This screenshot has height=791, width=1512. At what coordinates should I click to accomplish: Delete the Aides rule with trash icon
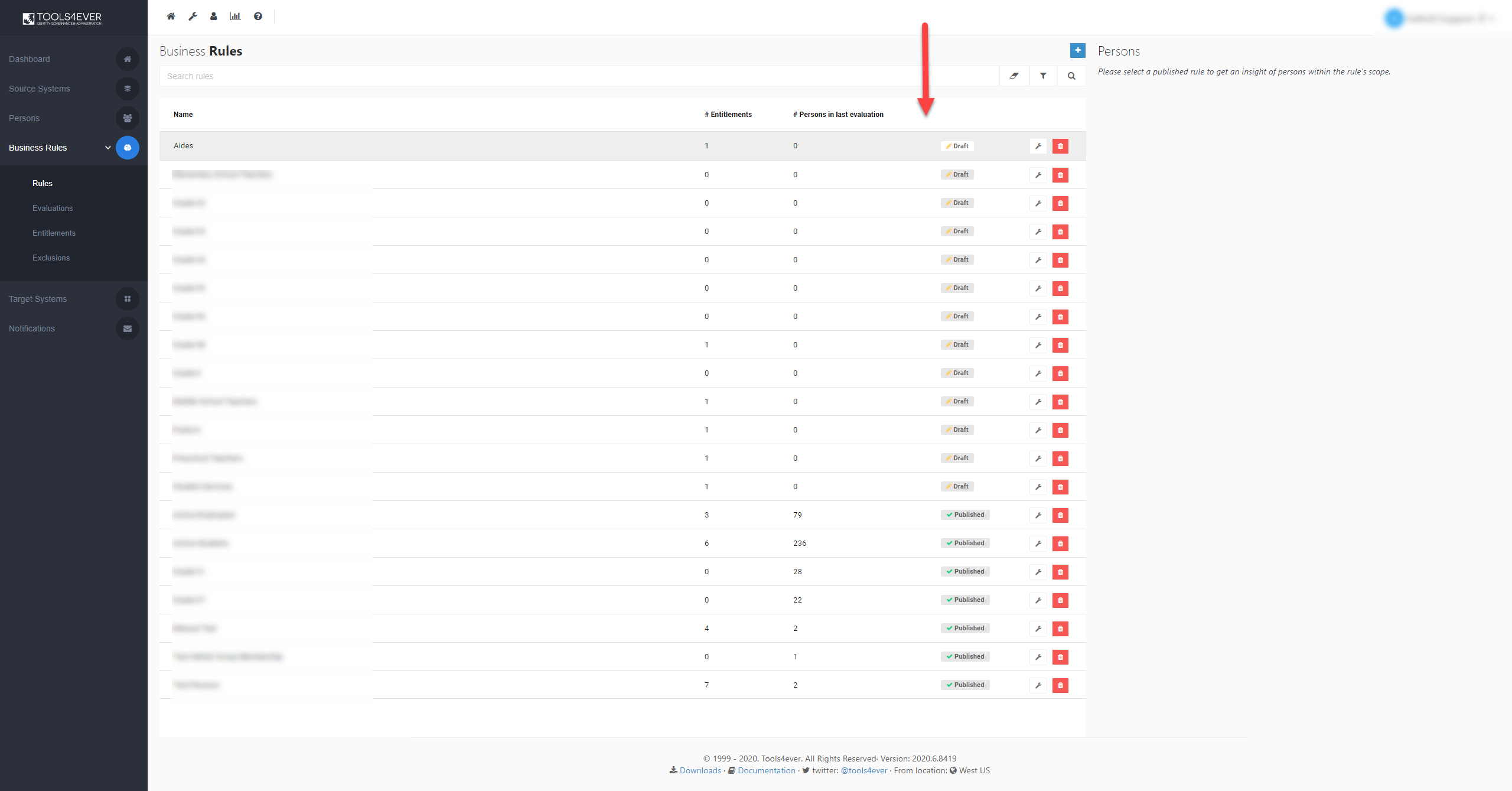tap(1060, 147)
